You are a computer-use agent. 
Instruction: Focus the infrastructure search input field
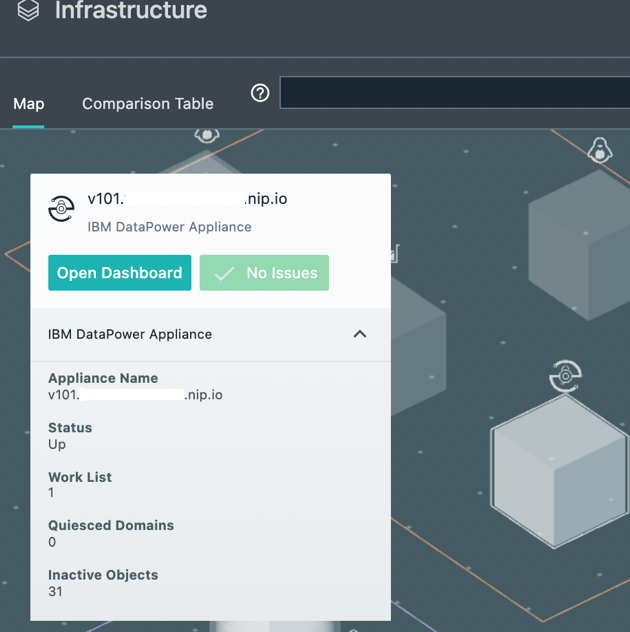455,93
